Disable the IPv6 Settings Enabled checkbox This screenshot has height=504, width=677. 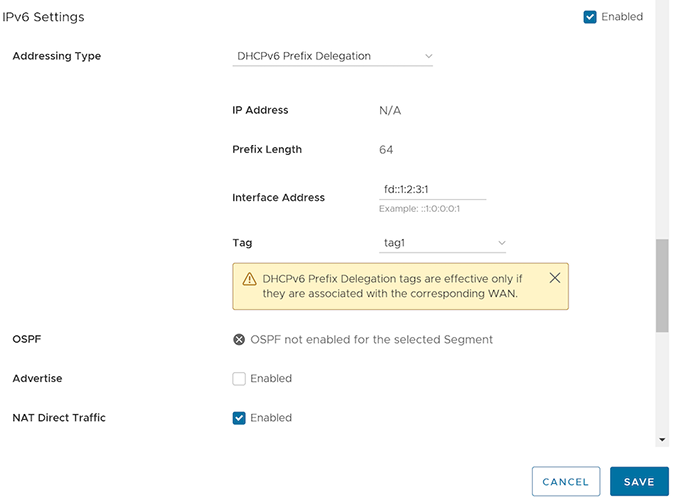click(590, 17)
